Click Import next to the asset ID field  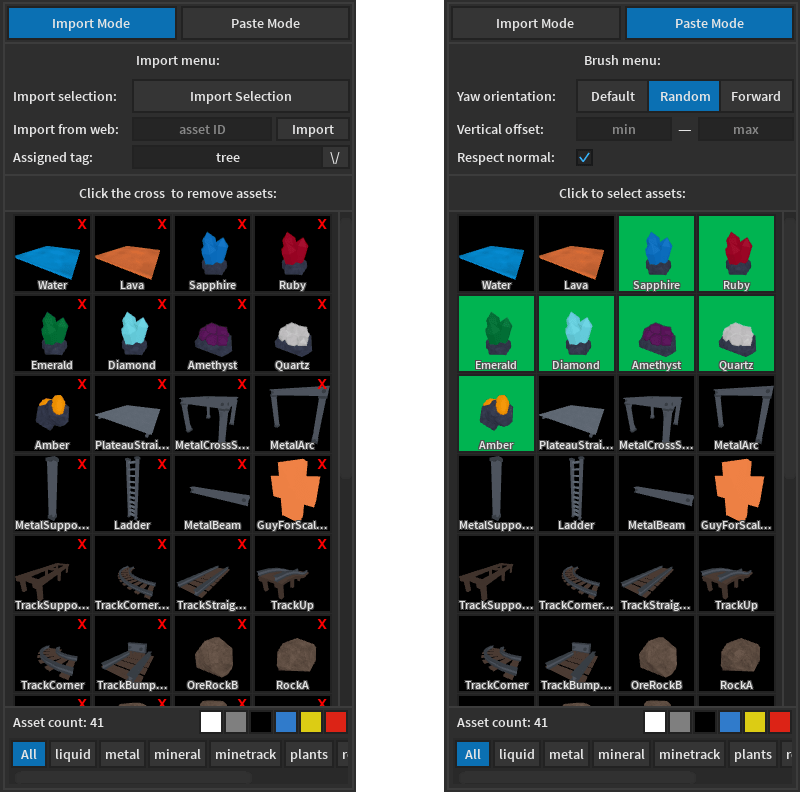[x=313, y=129]
